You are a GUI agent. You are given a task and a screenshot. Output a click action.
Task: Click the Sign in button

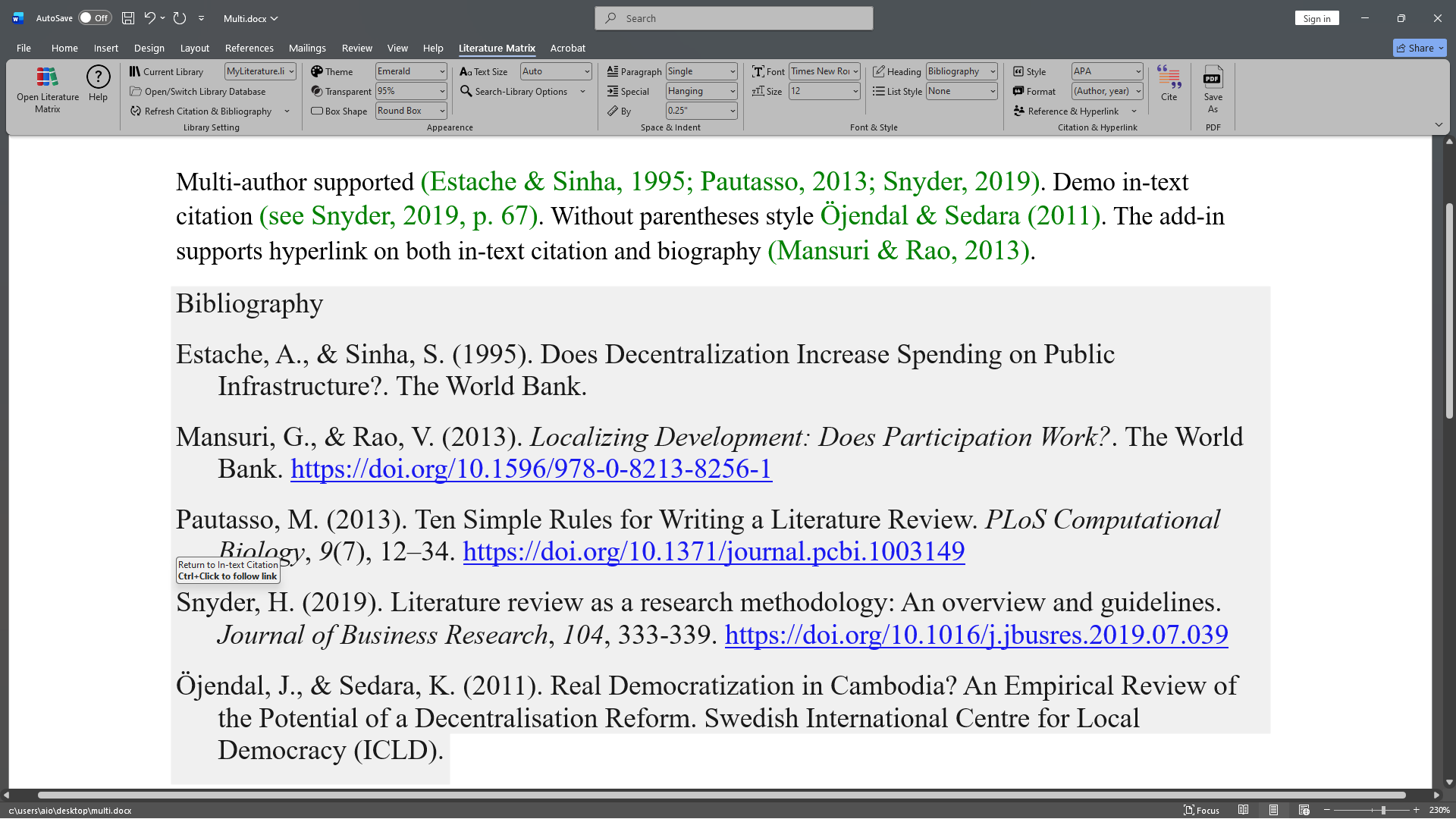(1316, 18)
